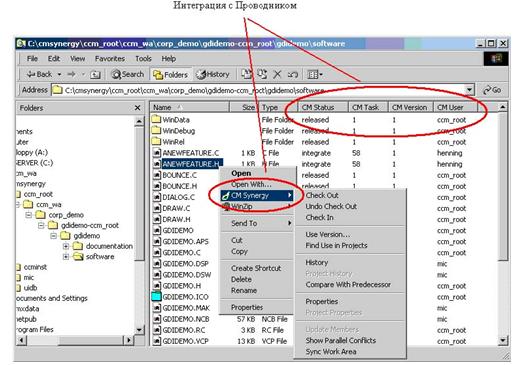The height and width of the screenshot is (365, 513).
Task: Select the DRAW.H file icon
Action: 157,219
